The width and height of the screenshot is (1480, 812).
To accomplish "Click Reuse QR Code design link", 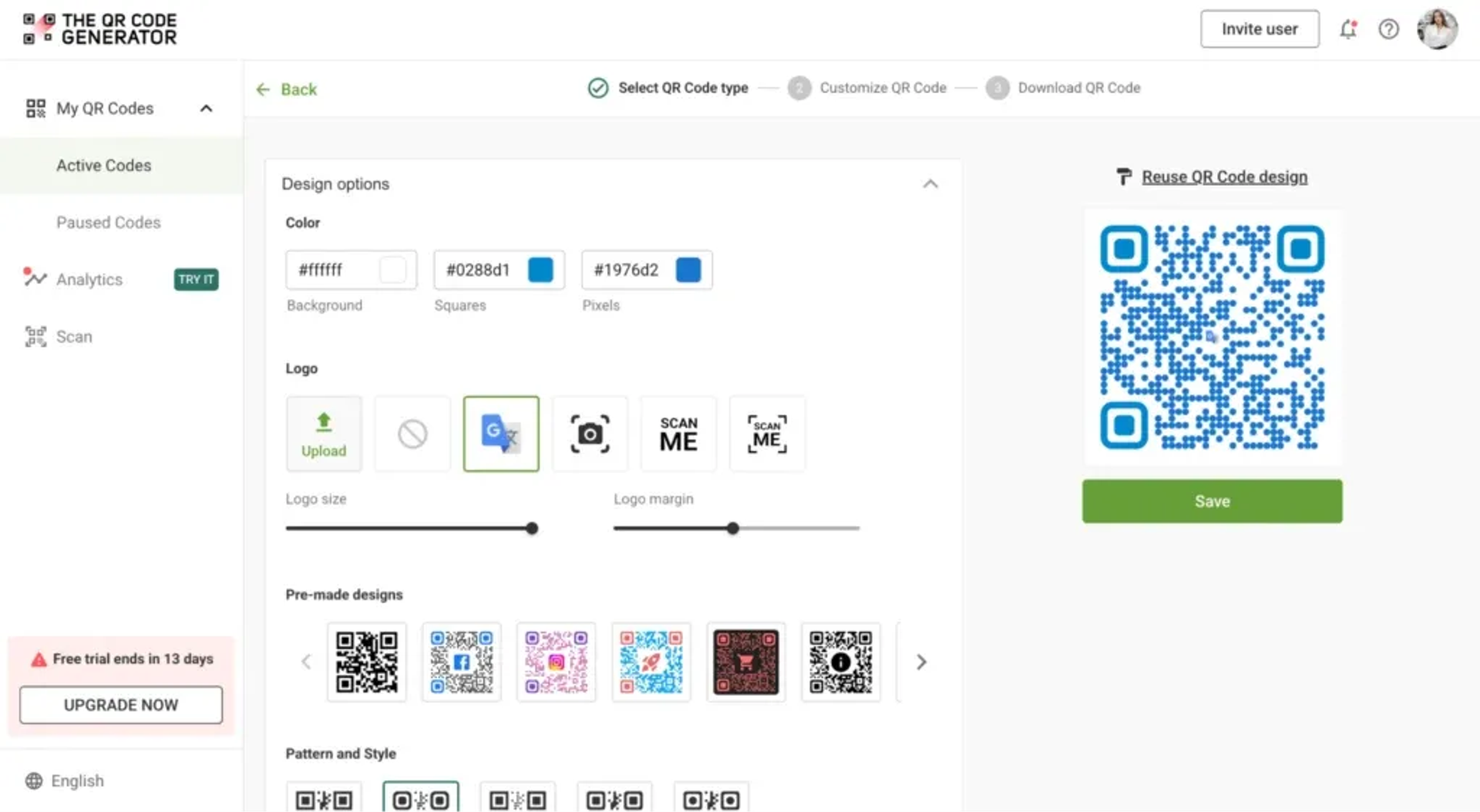I will 1224,177.
